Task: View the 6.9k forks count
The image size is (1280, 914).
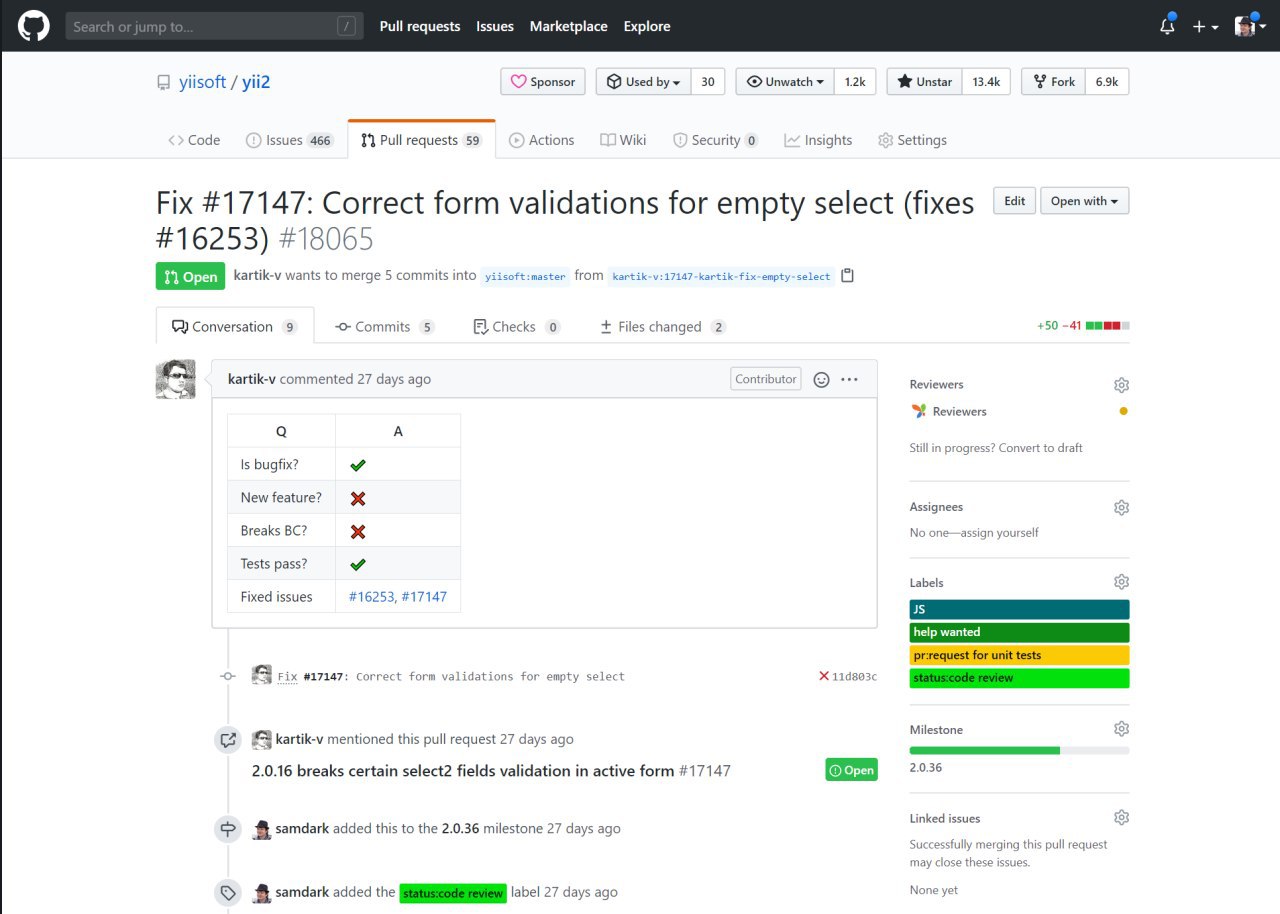Action: [x=1107, y=82]
